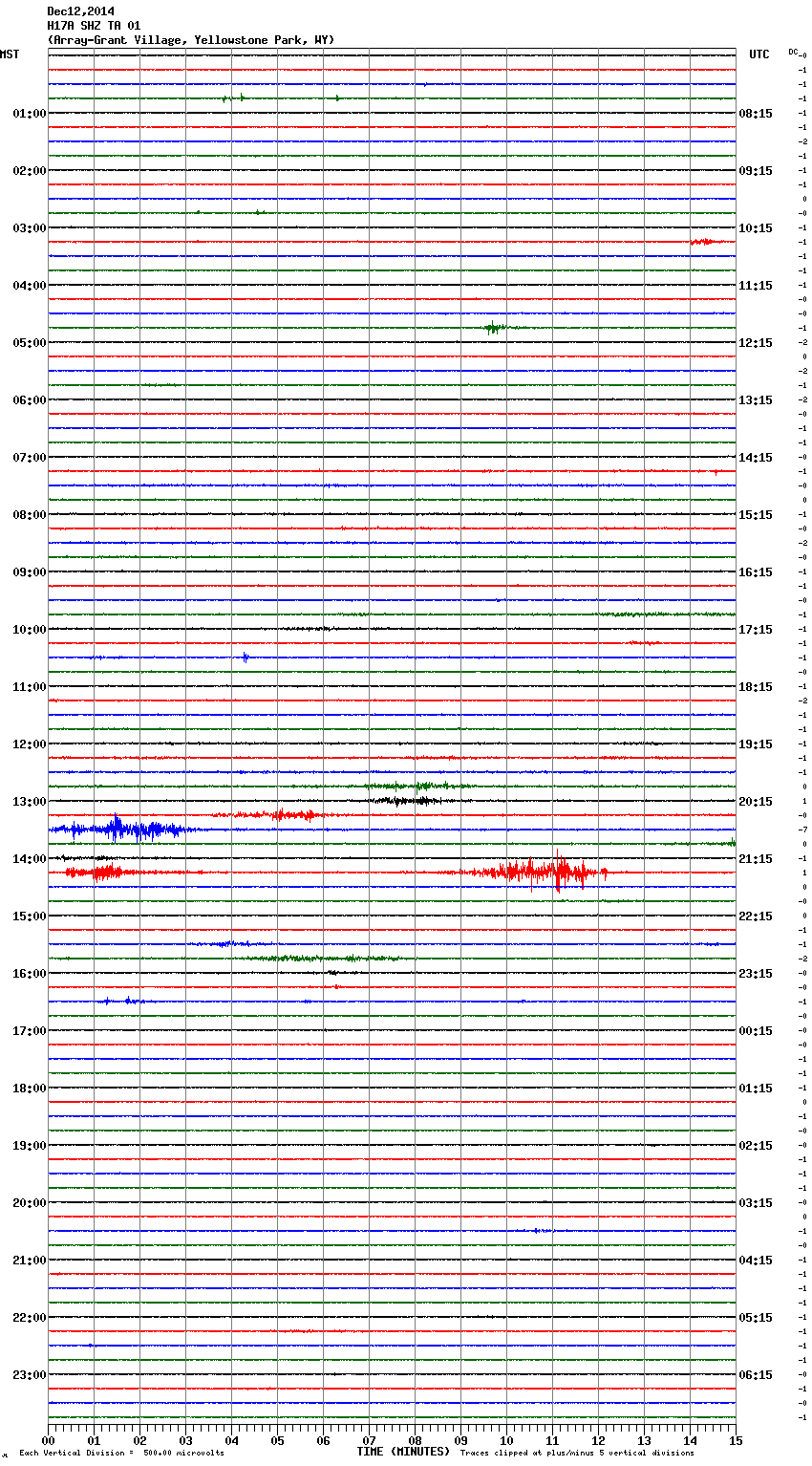This screenshot has width=812, height=1466.
Task: Pick the 21:15 UTC time label
Action: pyautogui.click(x=756, y=859)
